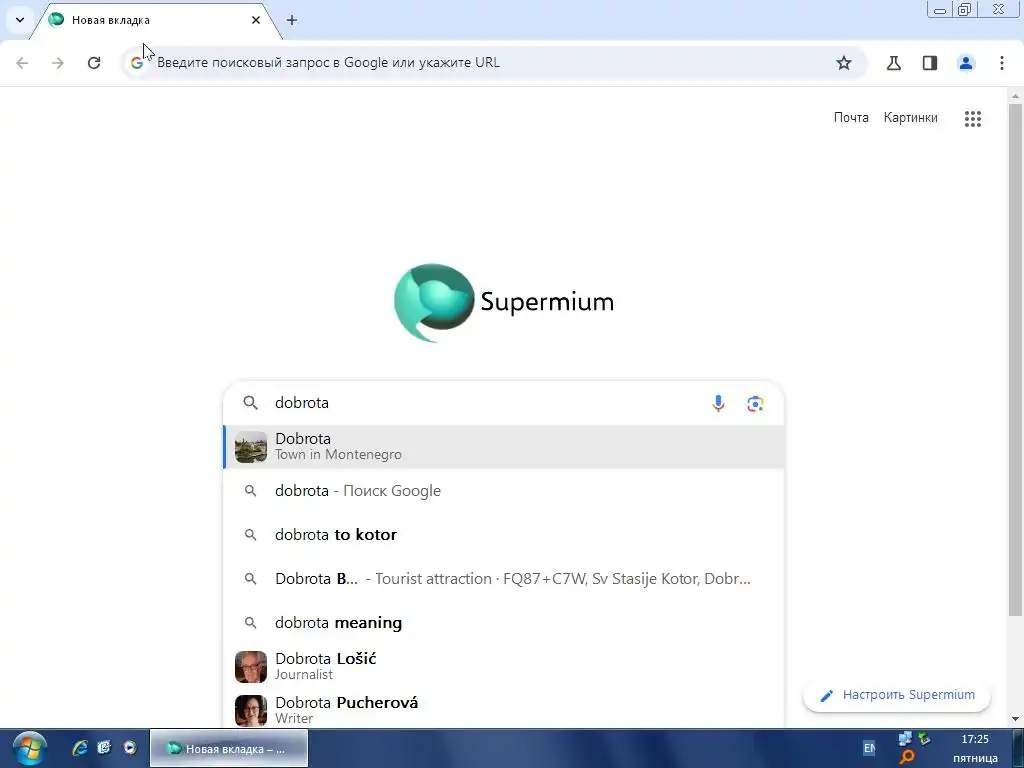Viewport: 1024px width, 768px height.
Task: Select Dobrota Pucherová Writer suggestion
Action: [504, 710]
